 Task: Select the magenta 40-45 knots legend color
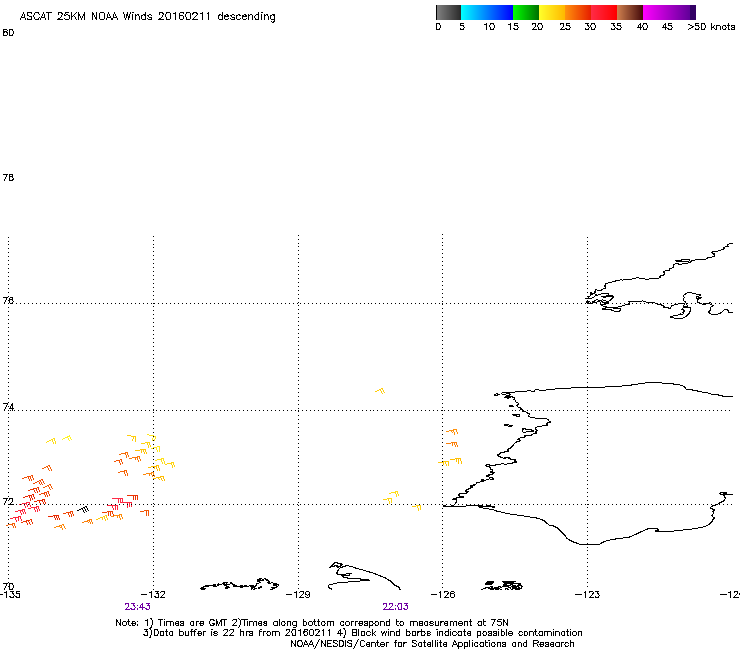656,12
